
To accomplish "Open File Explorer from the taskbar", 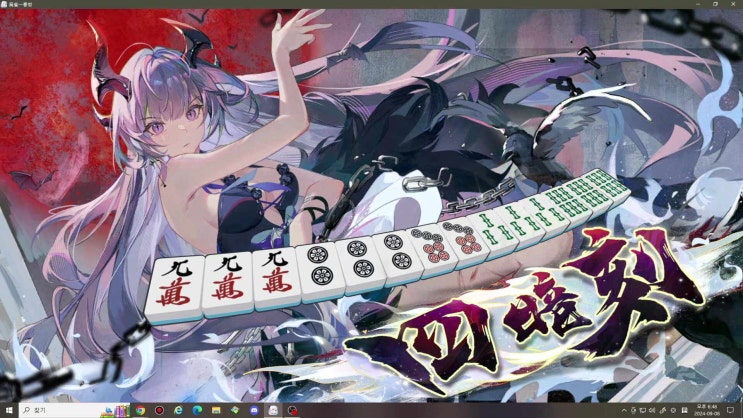I will (216, 410).
